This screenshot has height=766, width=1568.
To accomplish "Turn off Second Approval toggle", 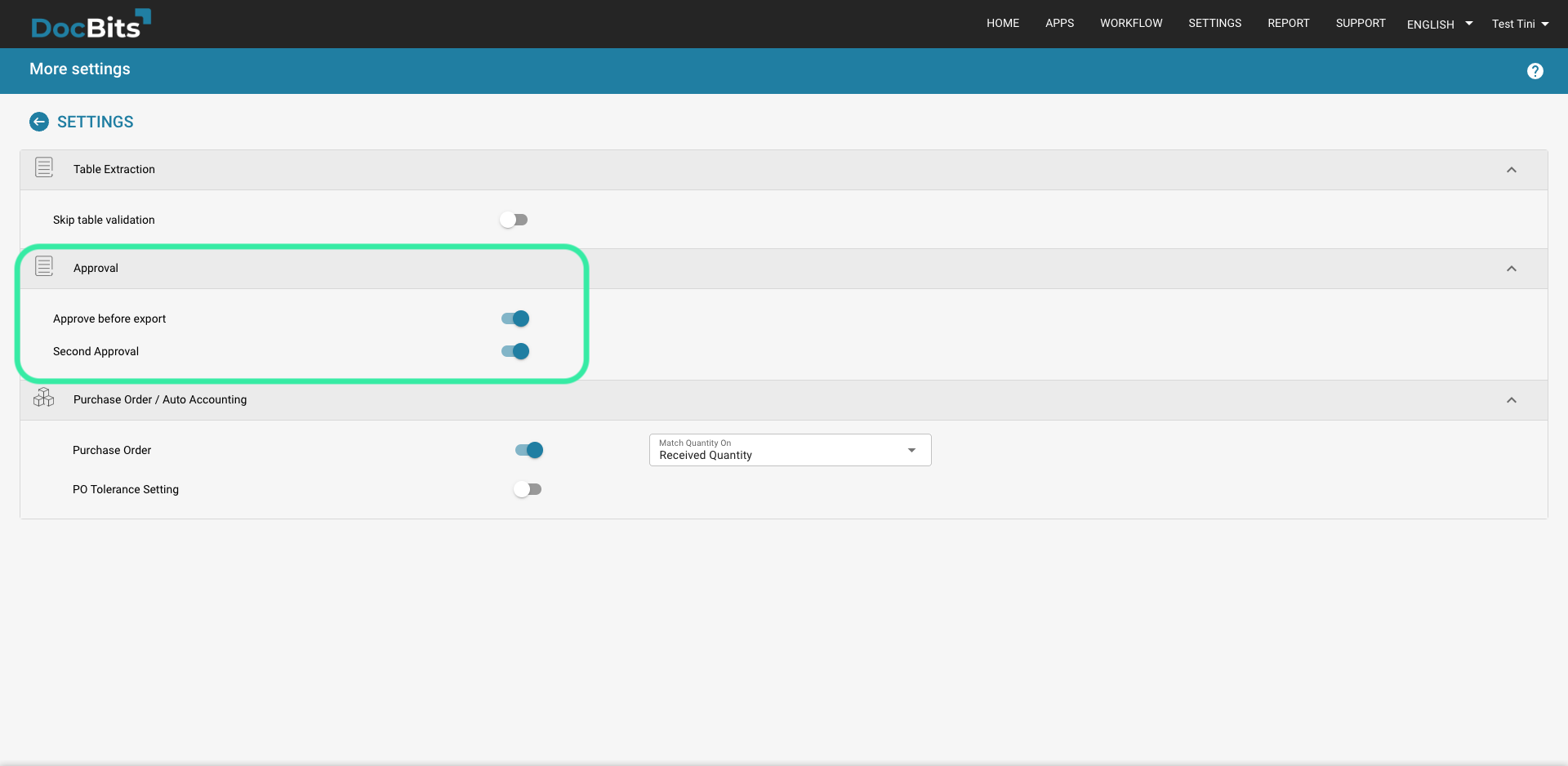I will (515, 351).
